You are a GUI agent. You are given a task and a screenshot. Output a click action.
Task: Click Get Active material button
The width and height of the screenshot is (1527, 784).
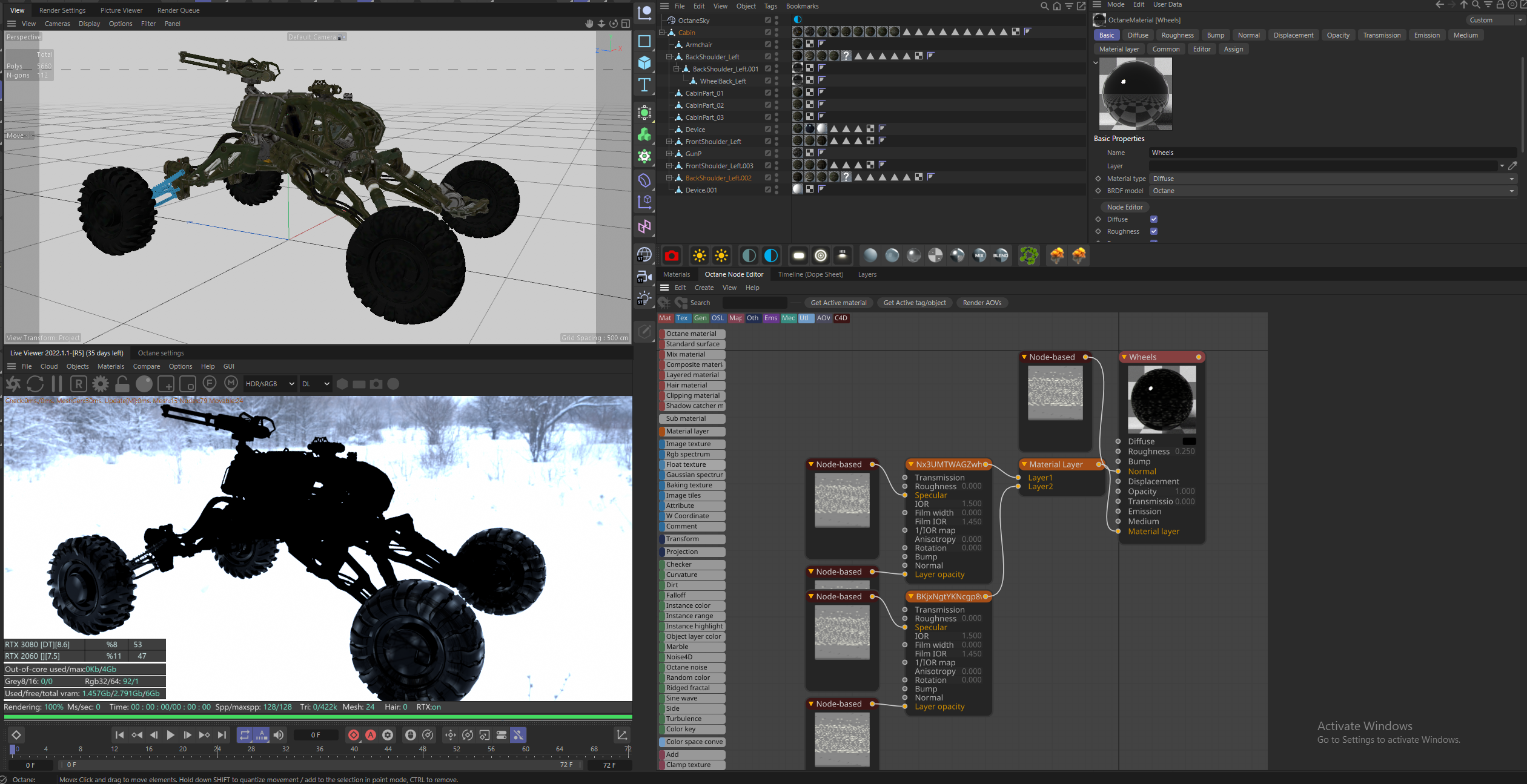coord(838,303)
